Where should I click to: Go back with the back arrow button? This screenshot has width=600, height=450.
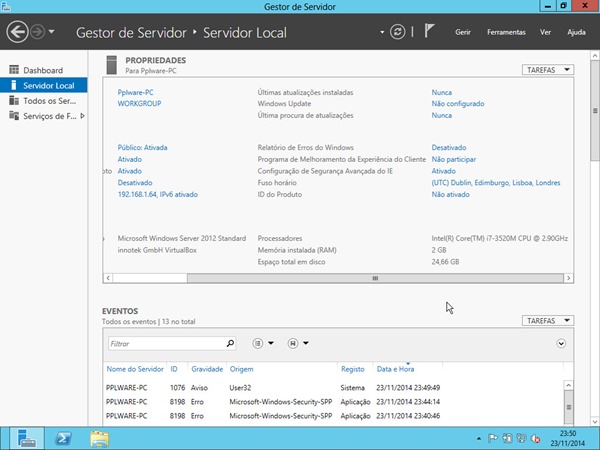pyautogui.click(x=17, y=32)
